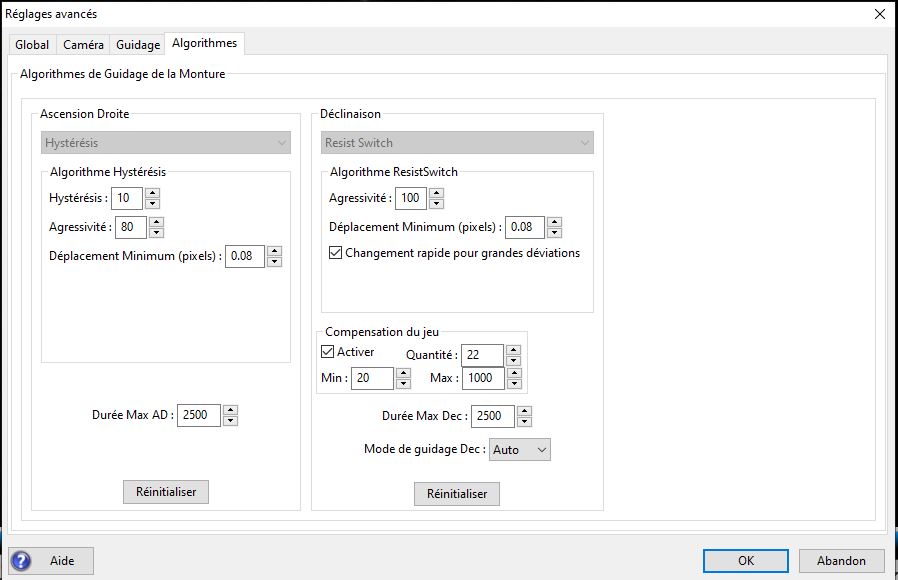Click Réinitialiser under Déclinaison

(457, 494)
